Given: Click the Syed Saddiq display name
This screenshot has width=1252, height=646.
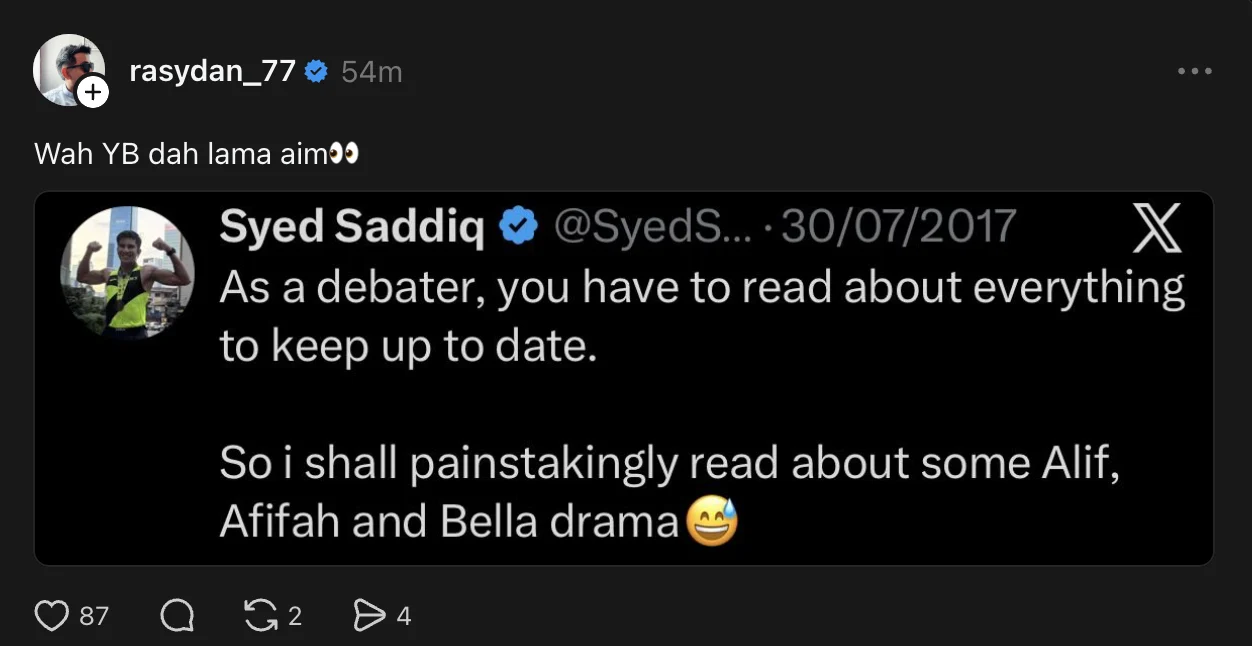Looking at the screenshot, I should pos(352,227).
